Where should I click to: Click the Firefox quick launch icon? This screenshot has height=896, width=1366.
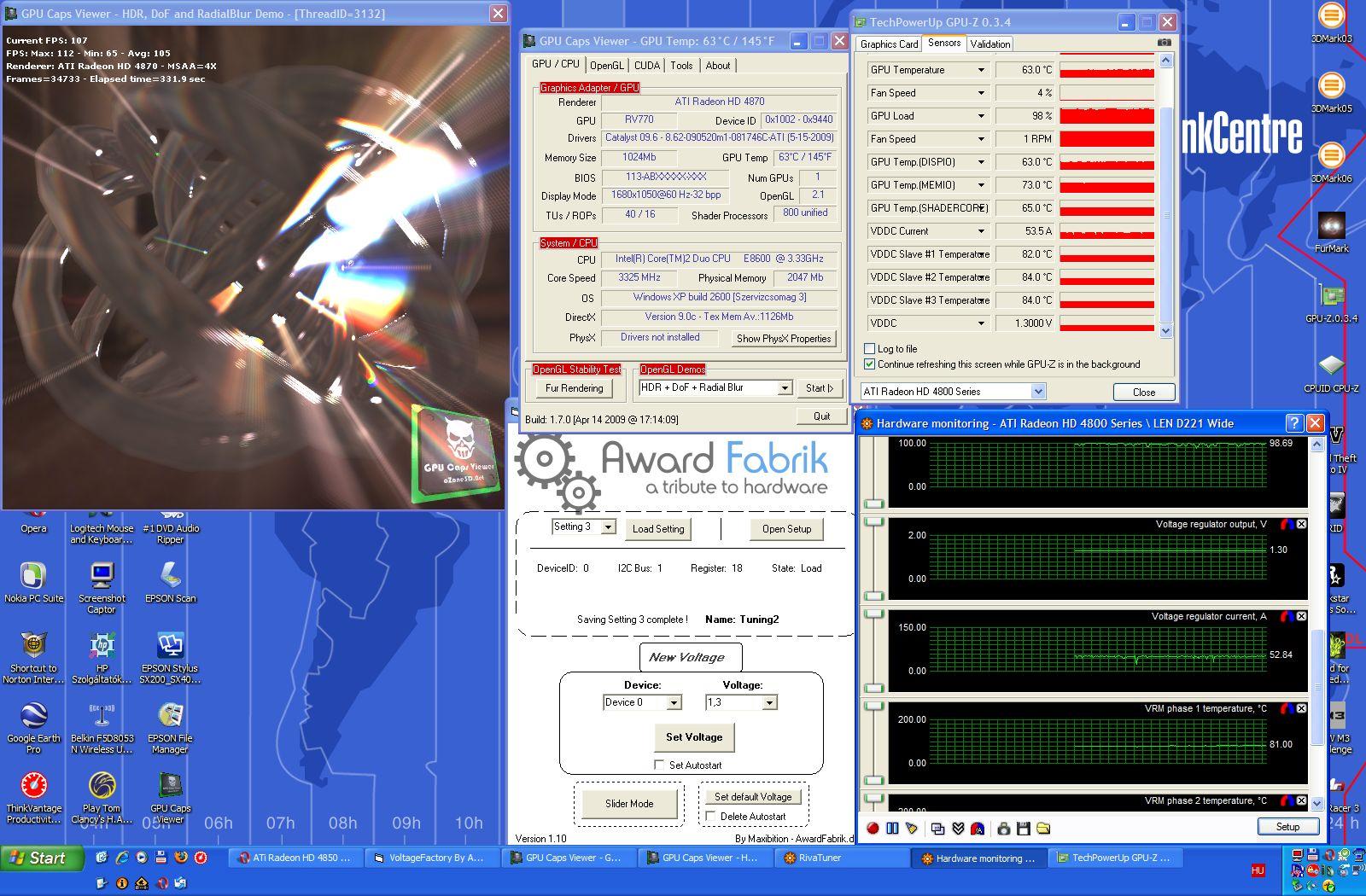pyautogui.click(x=180, y=857)
